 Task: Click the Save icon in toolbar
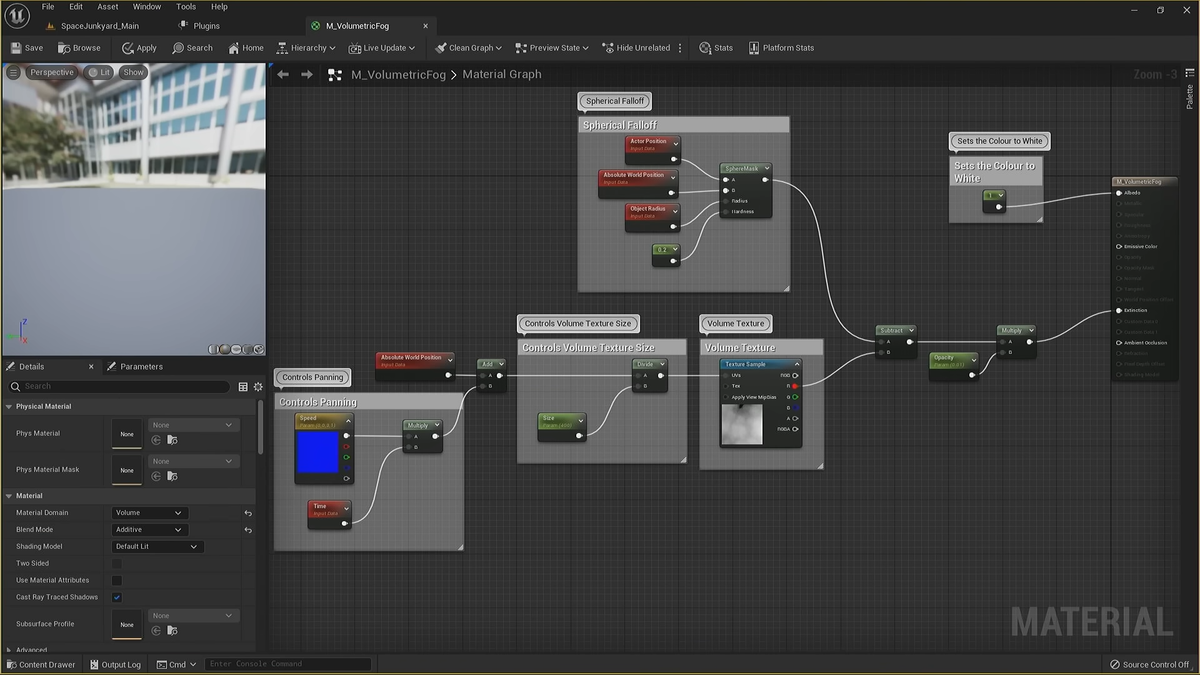pos(17,48)
